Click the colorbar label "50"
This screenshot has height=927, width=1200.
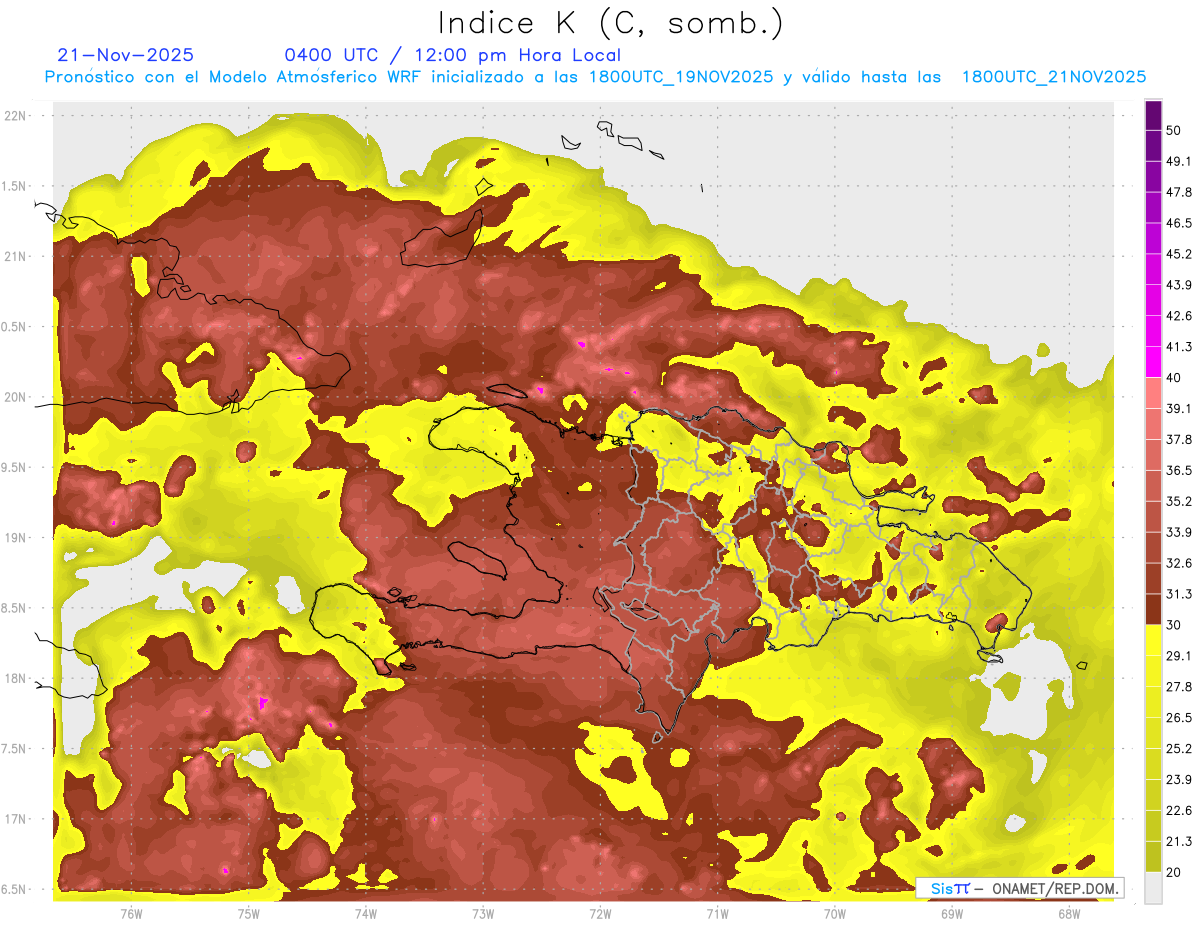pyautogui.click(x=1173, y=131)
